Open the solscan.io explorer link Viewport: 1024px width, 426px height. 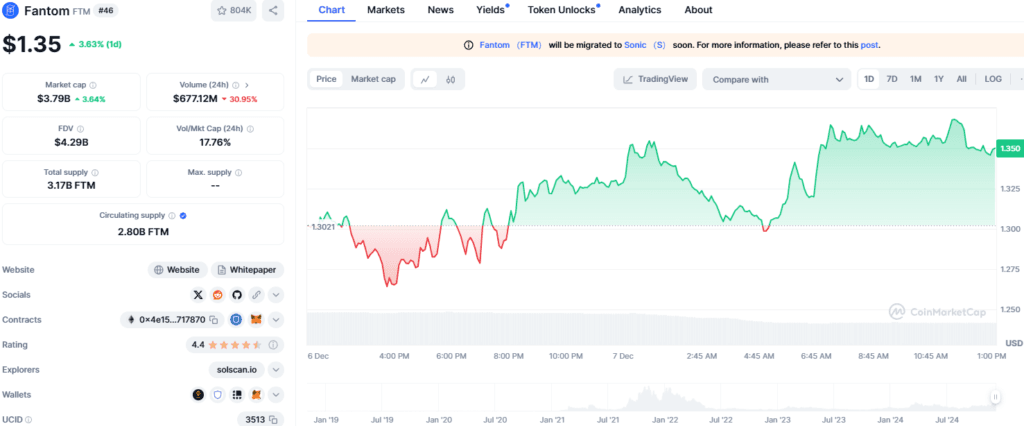click(237, 369)
